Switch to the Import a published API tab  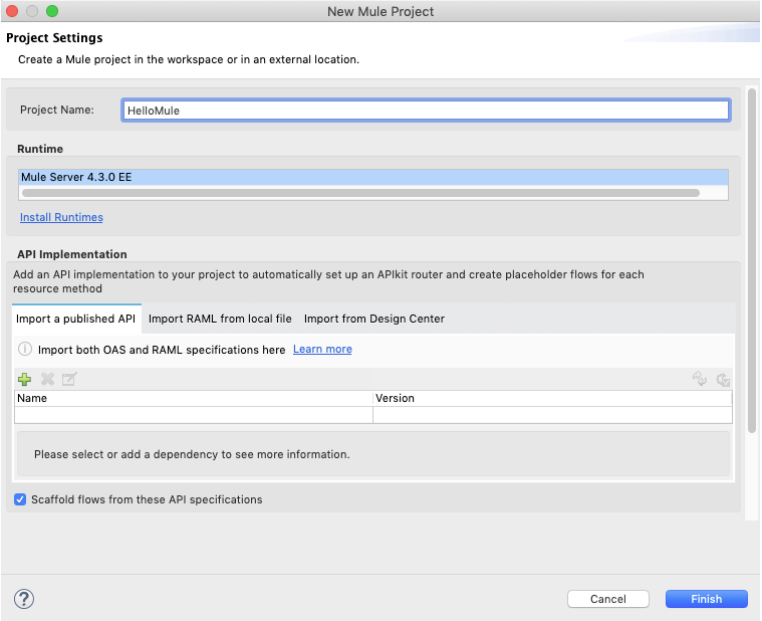click(76, 319)
